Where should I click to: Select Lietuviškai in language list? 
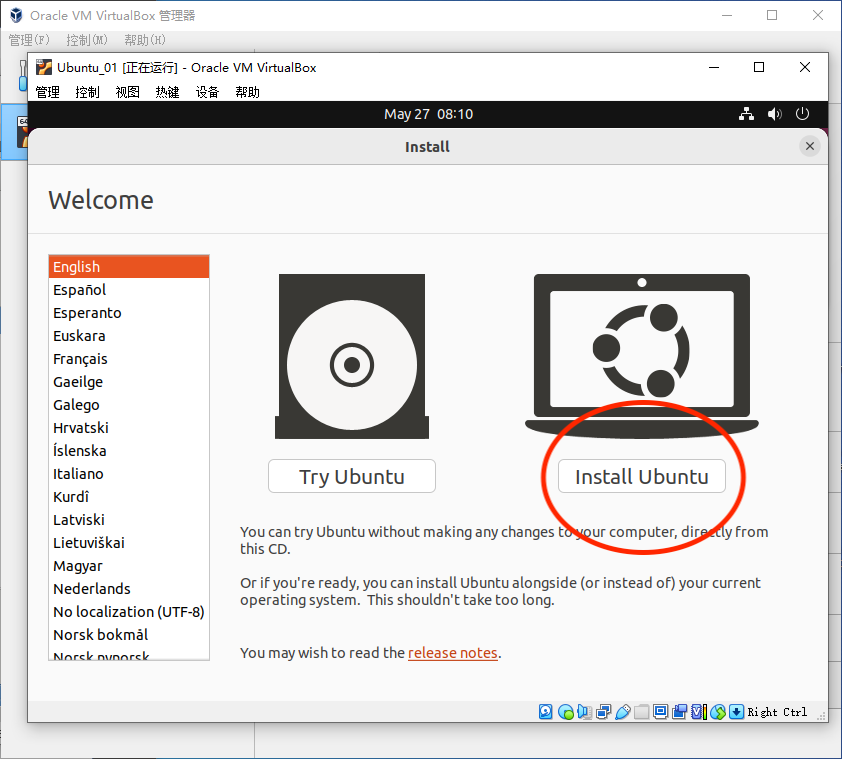(x=129, y=543)
